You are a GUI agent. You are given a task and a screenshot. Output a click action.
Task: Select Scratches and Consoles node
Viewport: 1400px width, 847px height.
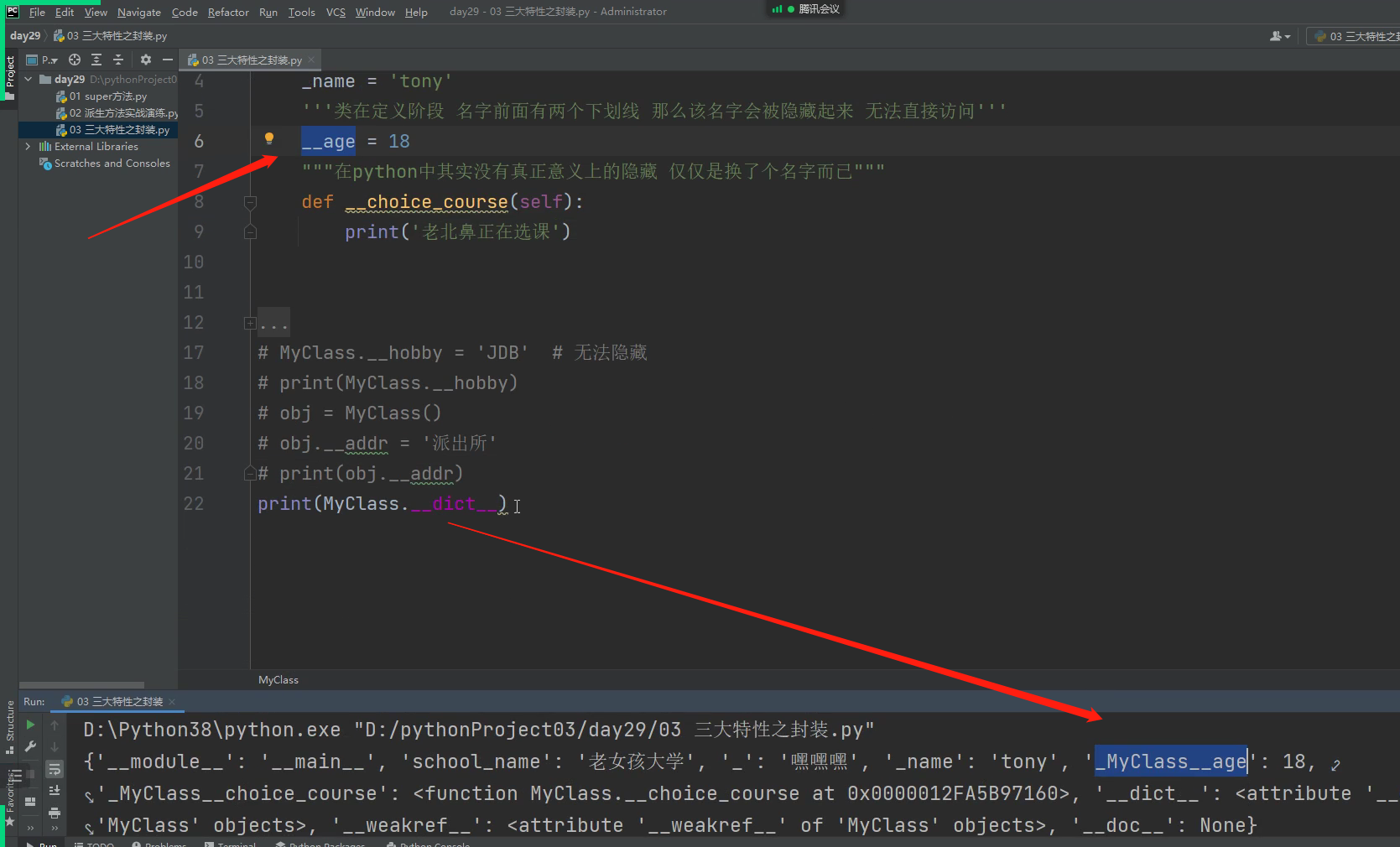pos(105,164)
